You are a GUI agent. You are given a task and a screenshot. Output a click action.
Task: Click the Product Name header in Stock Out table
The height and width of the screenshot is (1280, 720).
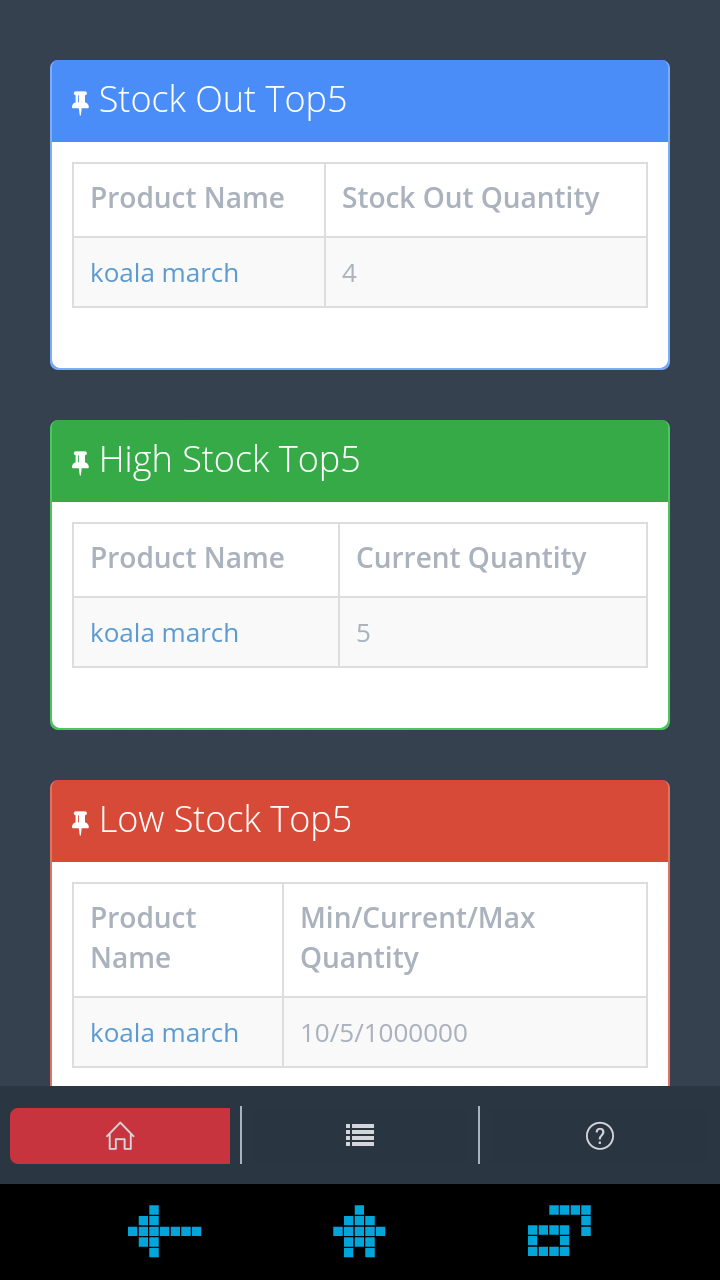click(x=187, y=198)
